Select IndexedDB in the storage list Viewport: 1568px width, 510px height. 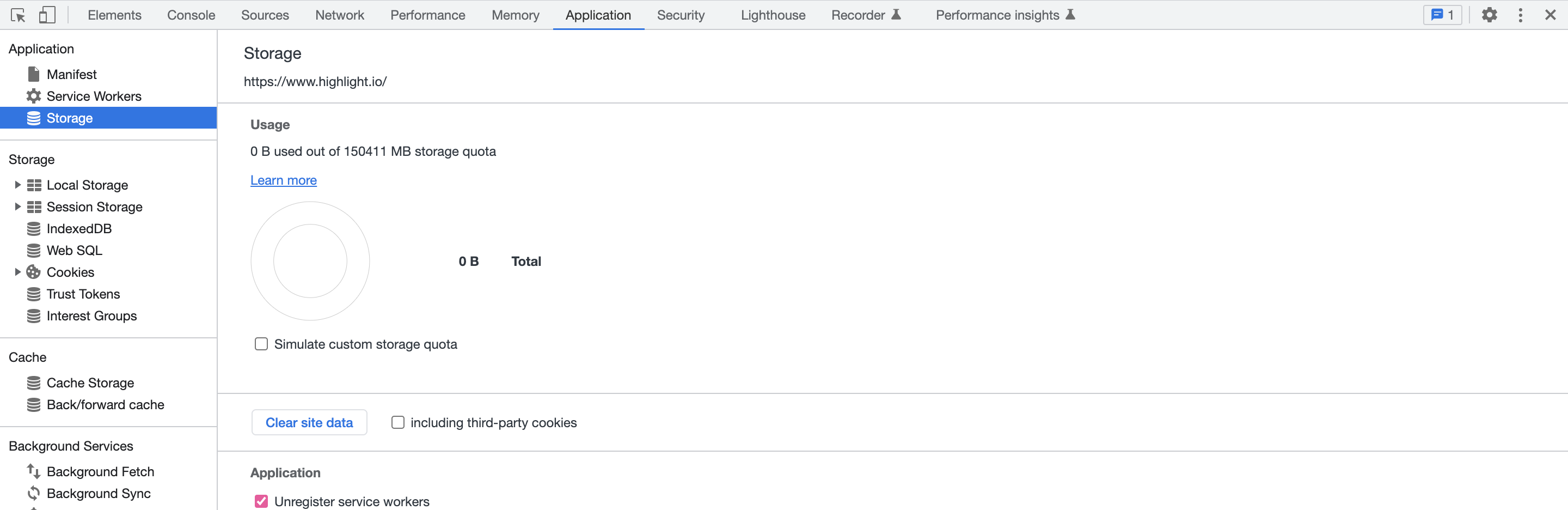[x=78, y=229]
